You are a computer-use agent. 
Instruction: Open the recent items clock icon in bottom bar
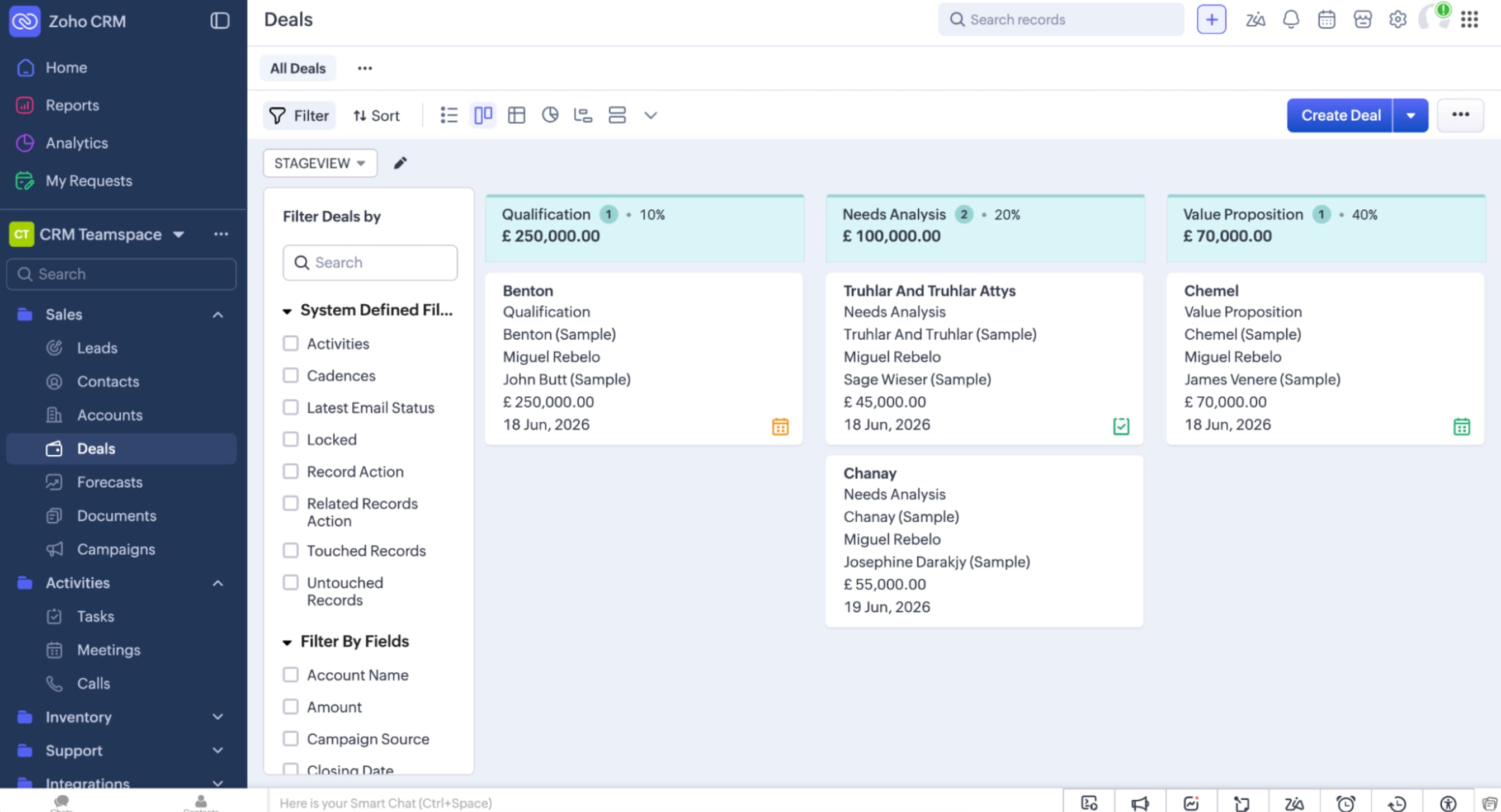click(1396, 803)
